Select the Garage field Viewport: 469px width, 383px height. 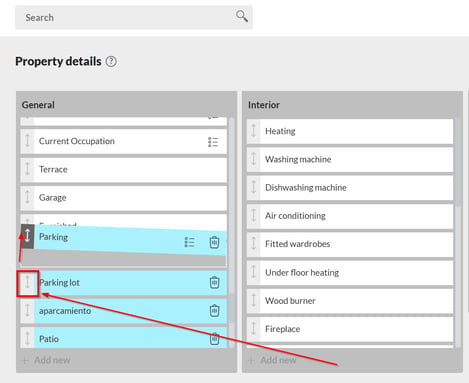(x=124, y=198)
